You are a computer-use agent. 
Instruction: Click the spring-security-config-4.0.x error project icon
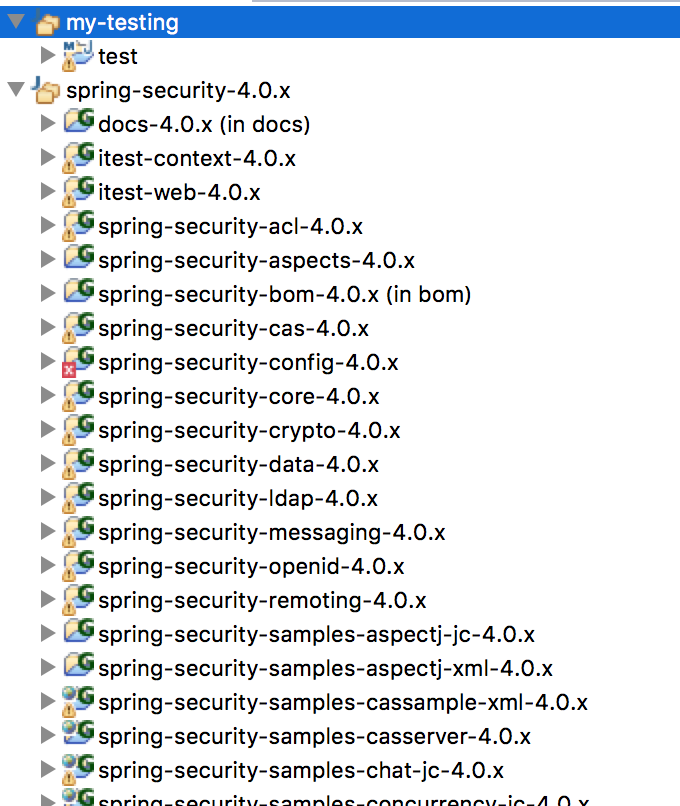pos(78,361)
